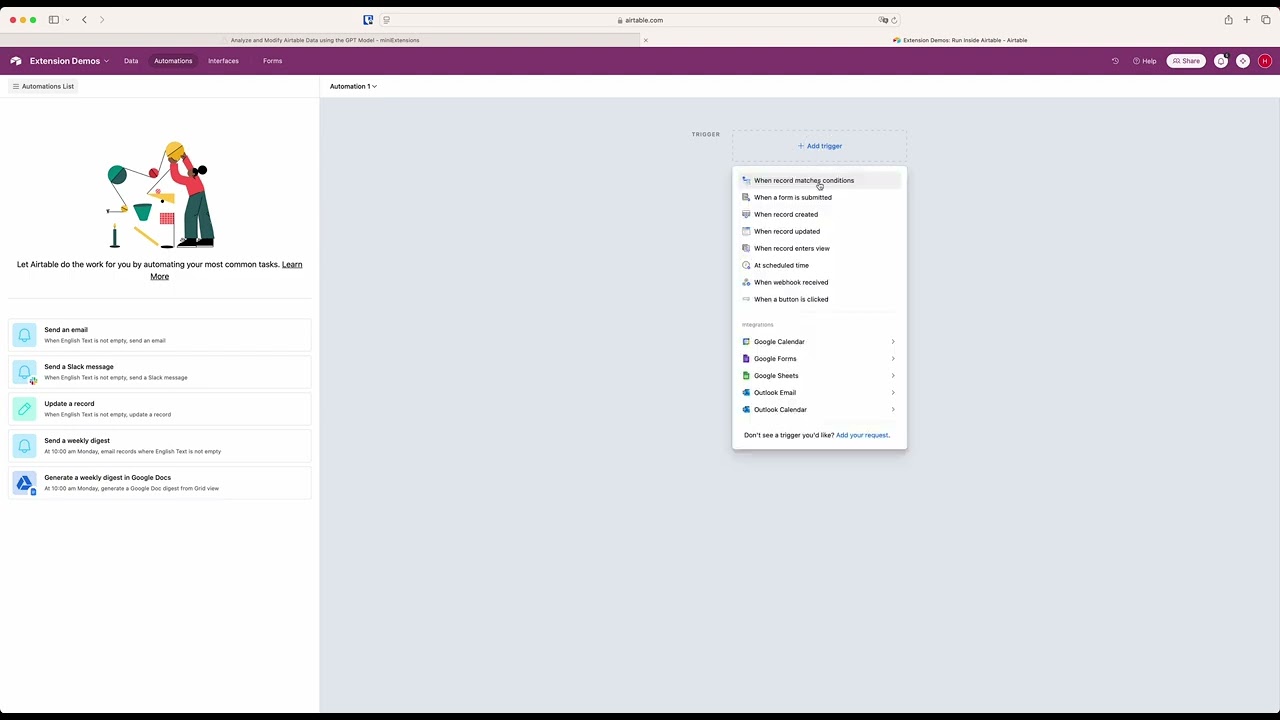Pick Generate a weekly digest in Google Docs
Image resolution: width=1280 pixels, height=720 pixels.
160,483
